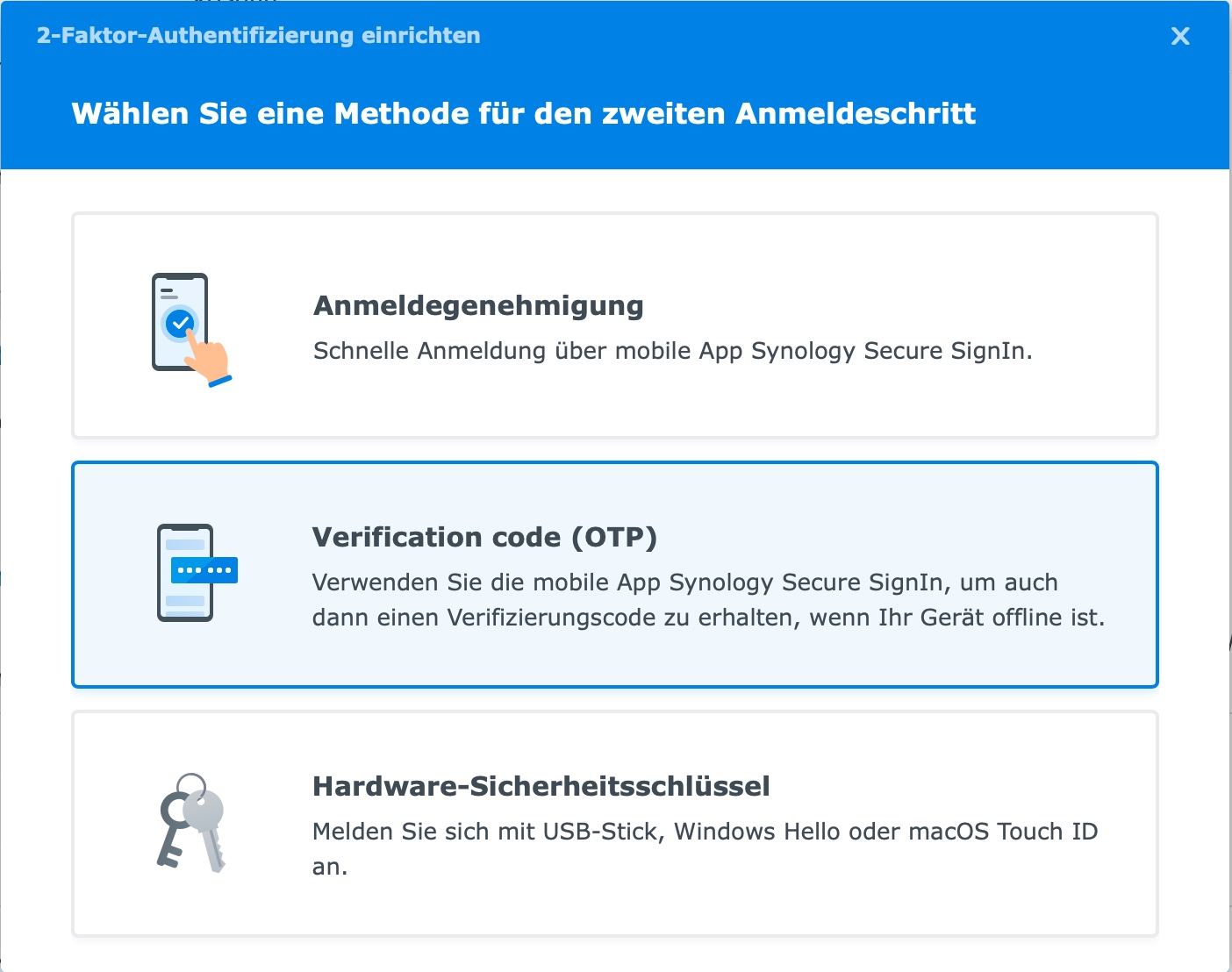
Task: Click the 'Wählen Sie eine Methode' header text
Action: [x=523, y=114]
